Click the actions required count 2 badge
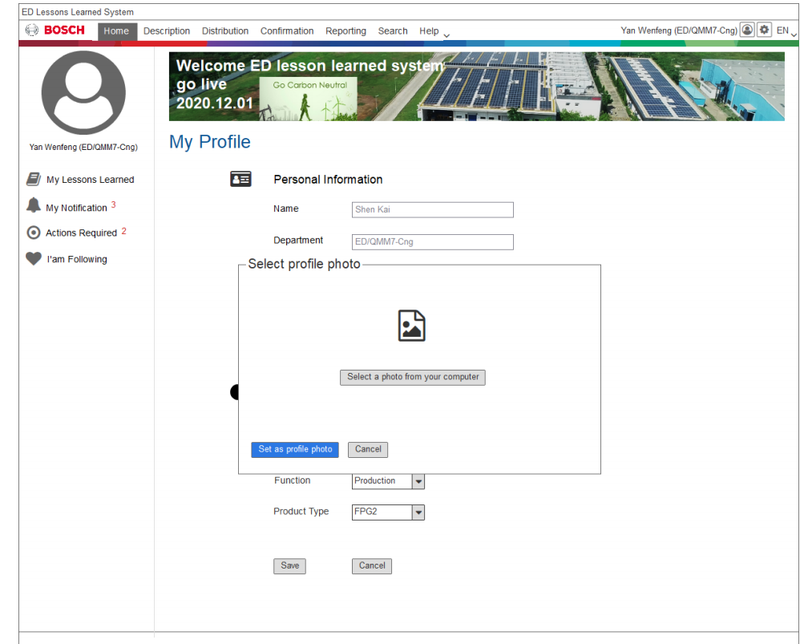 (123, 231)
